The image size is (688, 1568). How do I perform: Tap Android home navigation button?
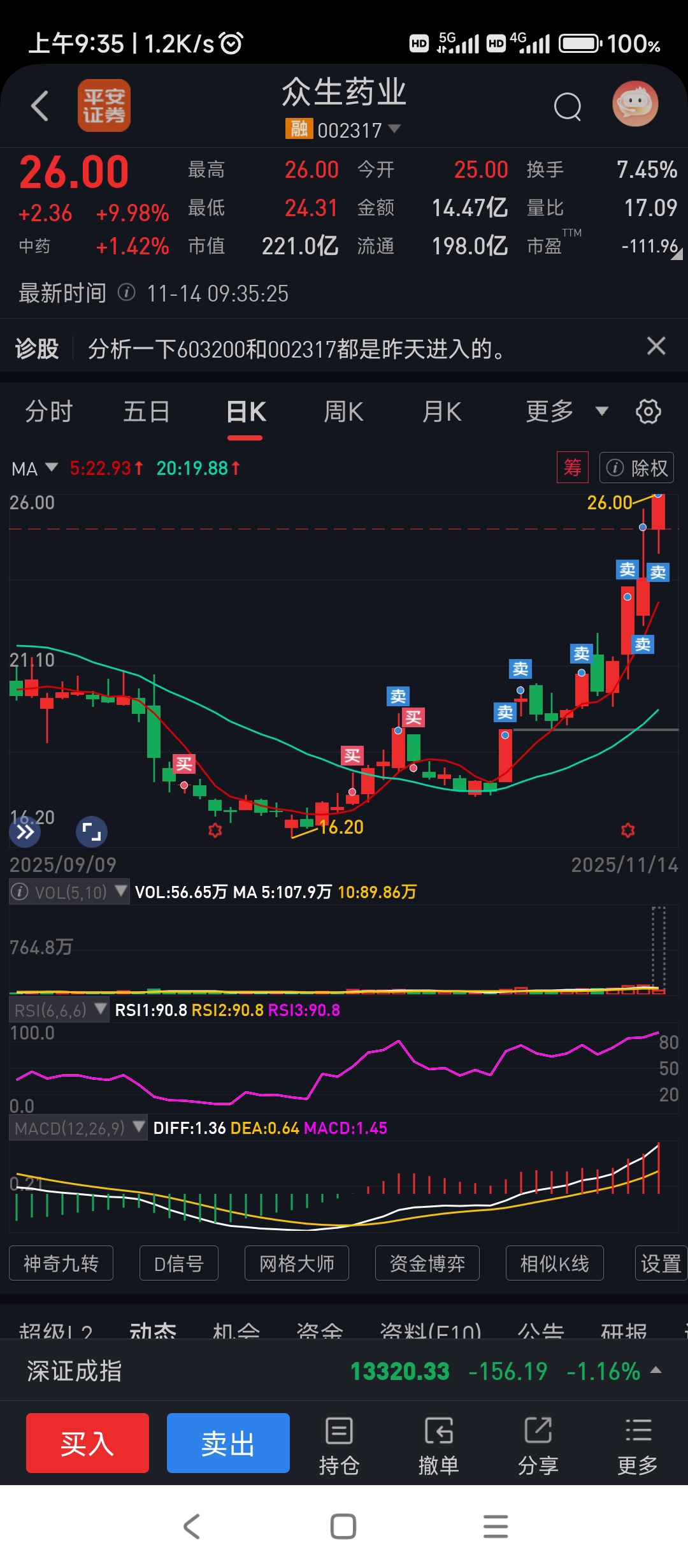click(343, 1527)
